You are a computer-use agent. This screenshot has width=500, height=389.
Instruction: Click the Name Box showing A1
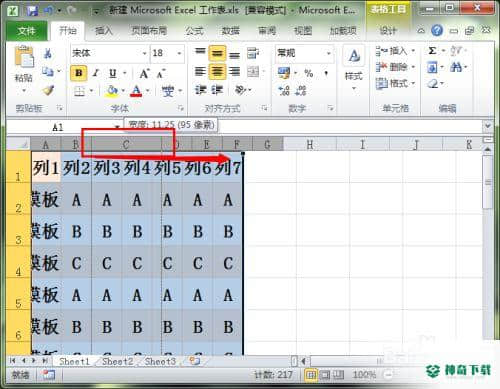(x=63, y=127)
